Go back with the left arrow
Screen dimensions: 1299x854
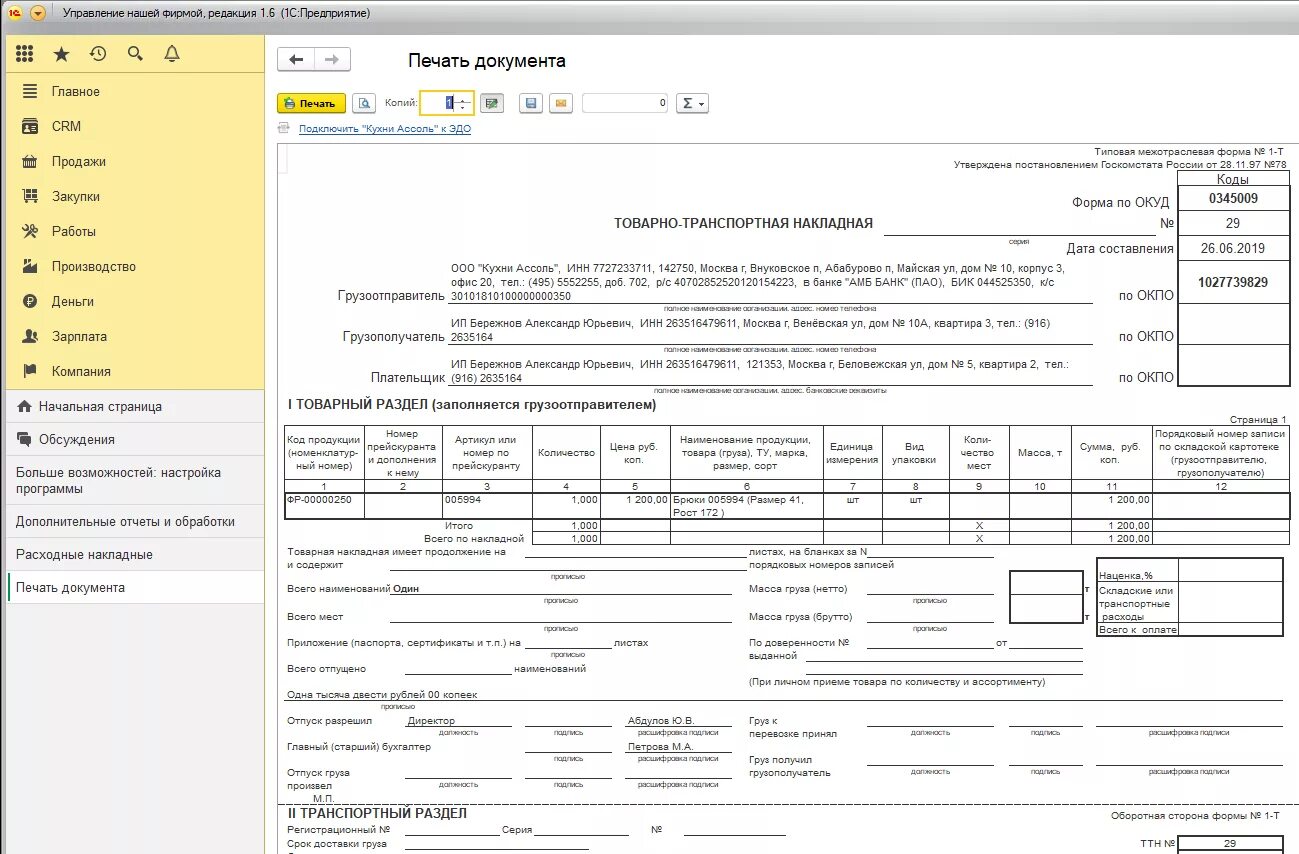[x=296, y=60]
